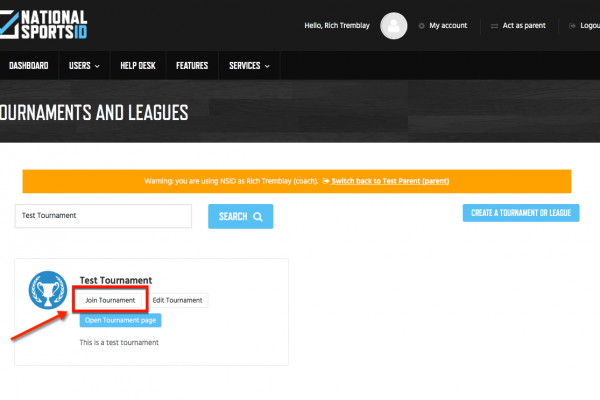Open the user avatar profile picture
Viewport: 600px width, 400px height.
point(393,26)
